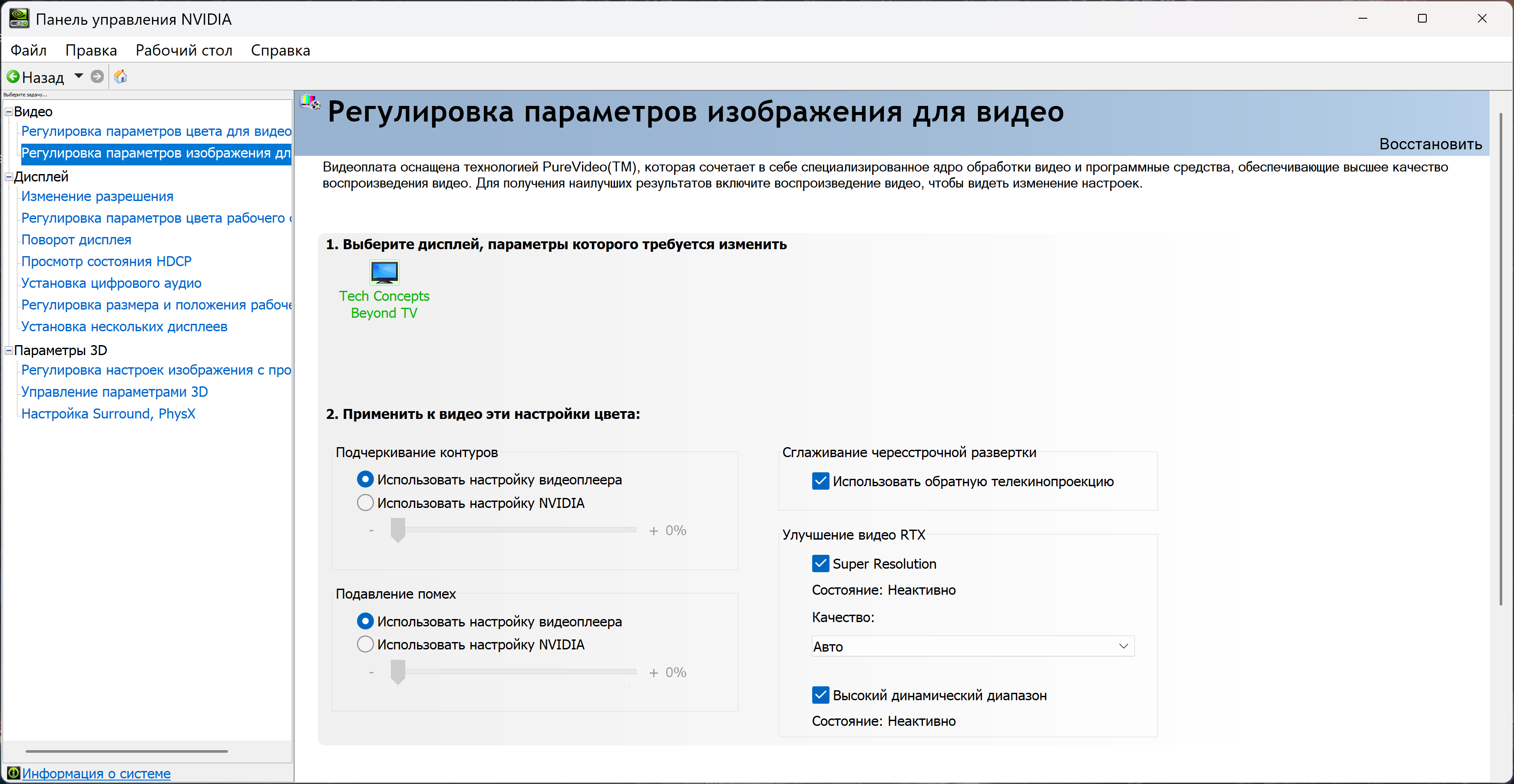The width and height of the screenshot is (1514, 784).
Task: Click the Forward arrow icon in toolbar
Action: click(x=98, y=77)
